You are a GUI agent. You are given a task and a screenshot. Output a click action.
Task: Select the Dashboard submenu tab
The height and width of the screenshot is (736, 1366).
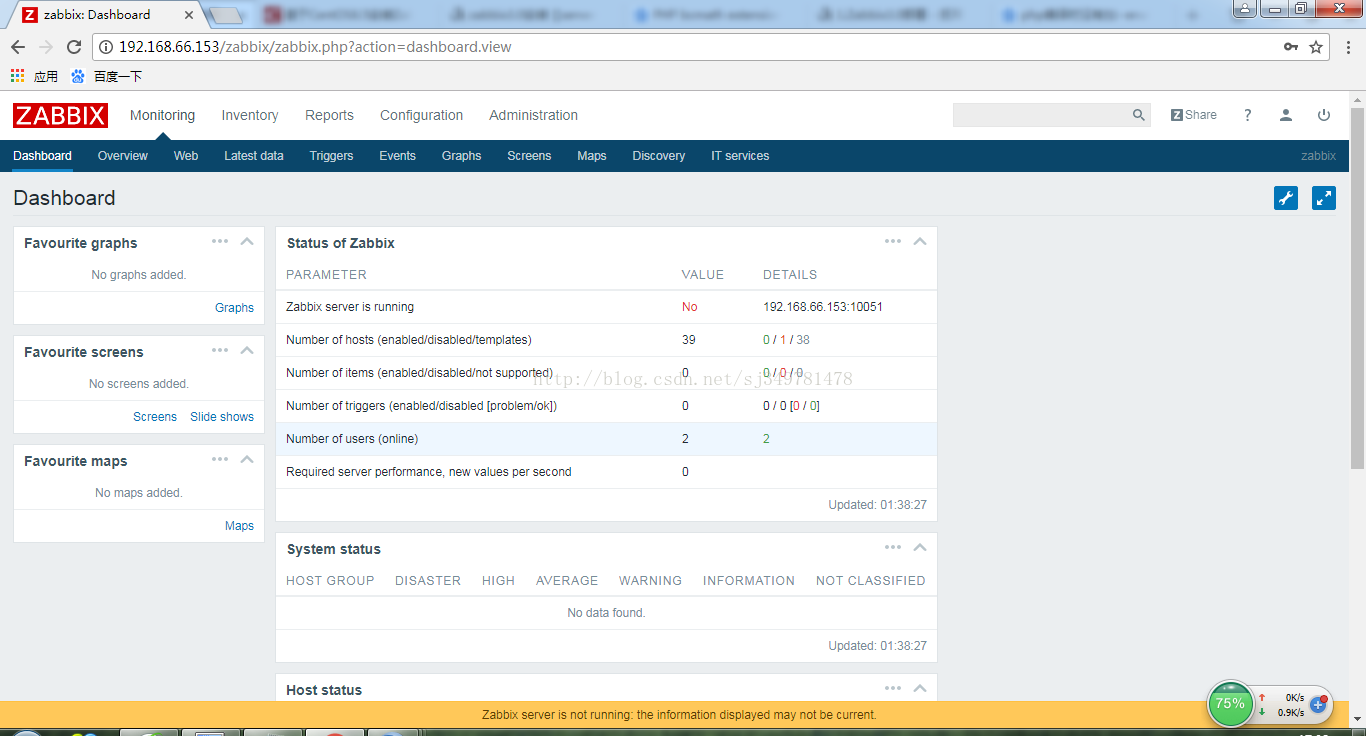(42, 156)
